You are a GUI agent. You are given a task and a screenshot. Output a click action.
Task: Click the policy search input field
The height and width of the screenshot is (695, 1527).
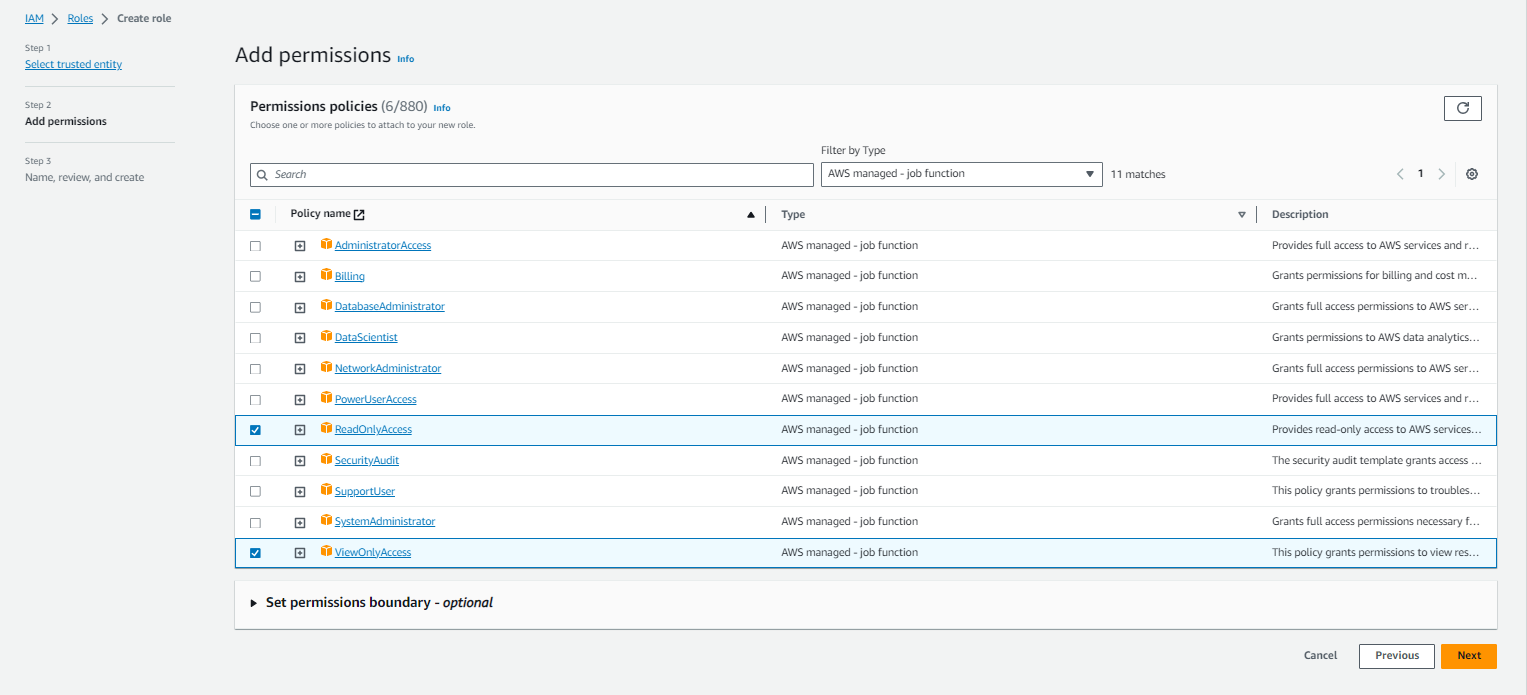(532, 174)
